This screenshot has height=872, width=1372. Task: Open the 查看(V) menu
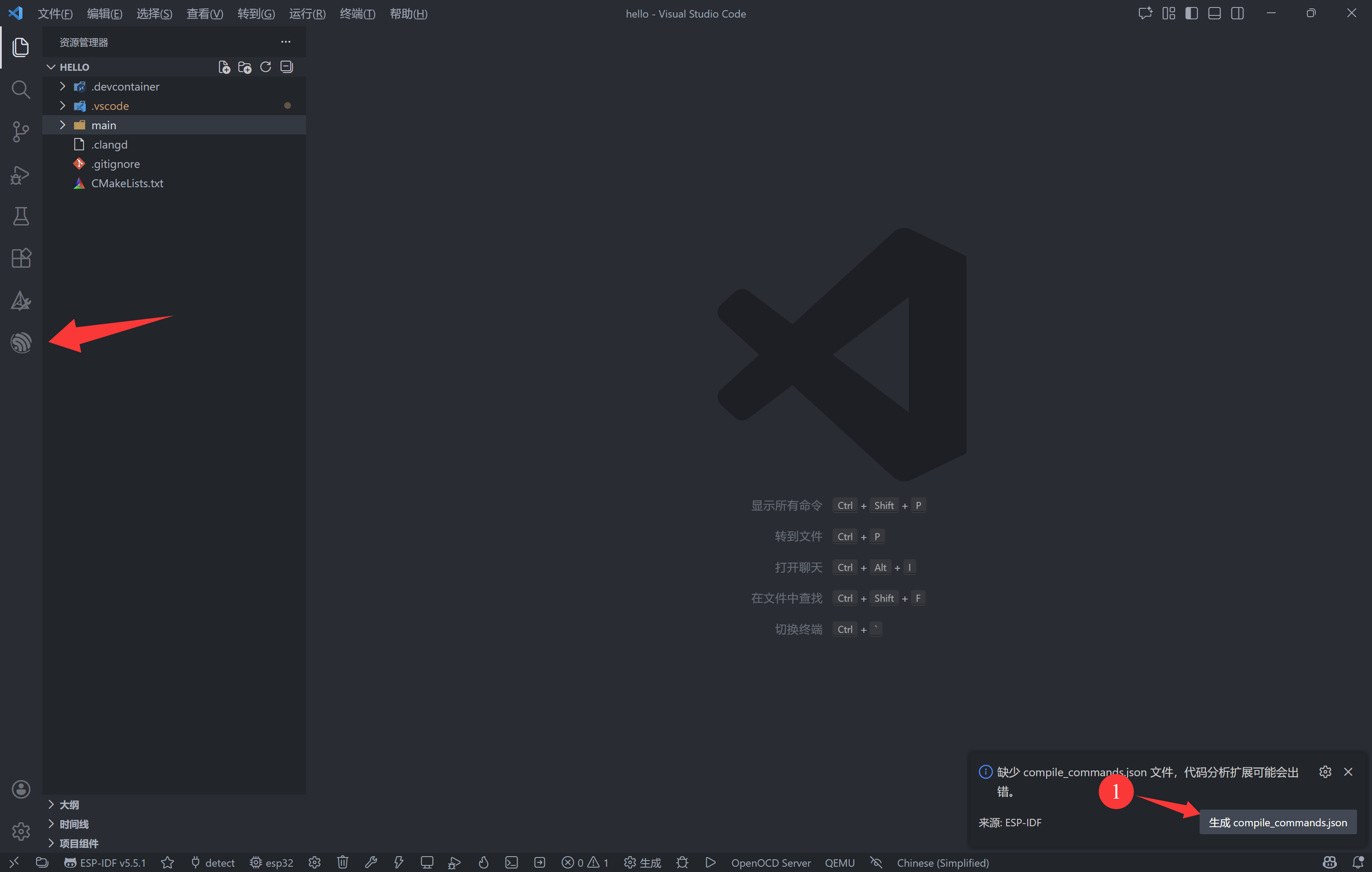pyautogui.click(x=205, y=14)
